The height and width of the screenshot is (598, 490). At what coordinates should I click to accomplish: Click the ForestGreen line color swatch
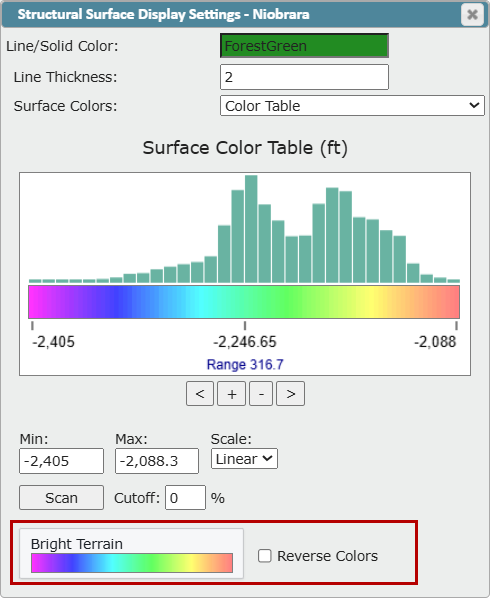click(304, 46)
